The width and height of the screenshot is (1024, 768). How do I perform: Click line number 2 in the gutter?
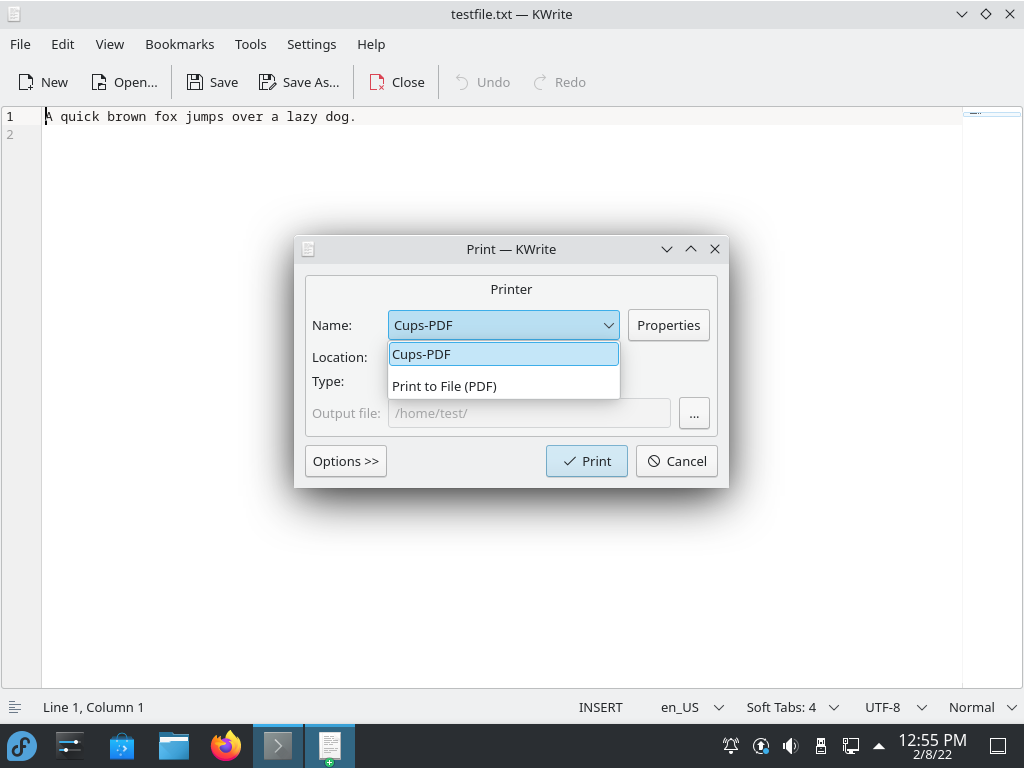pos(10,135)
